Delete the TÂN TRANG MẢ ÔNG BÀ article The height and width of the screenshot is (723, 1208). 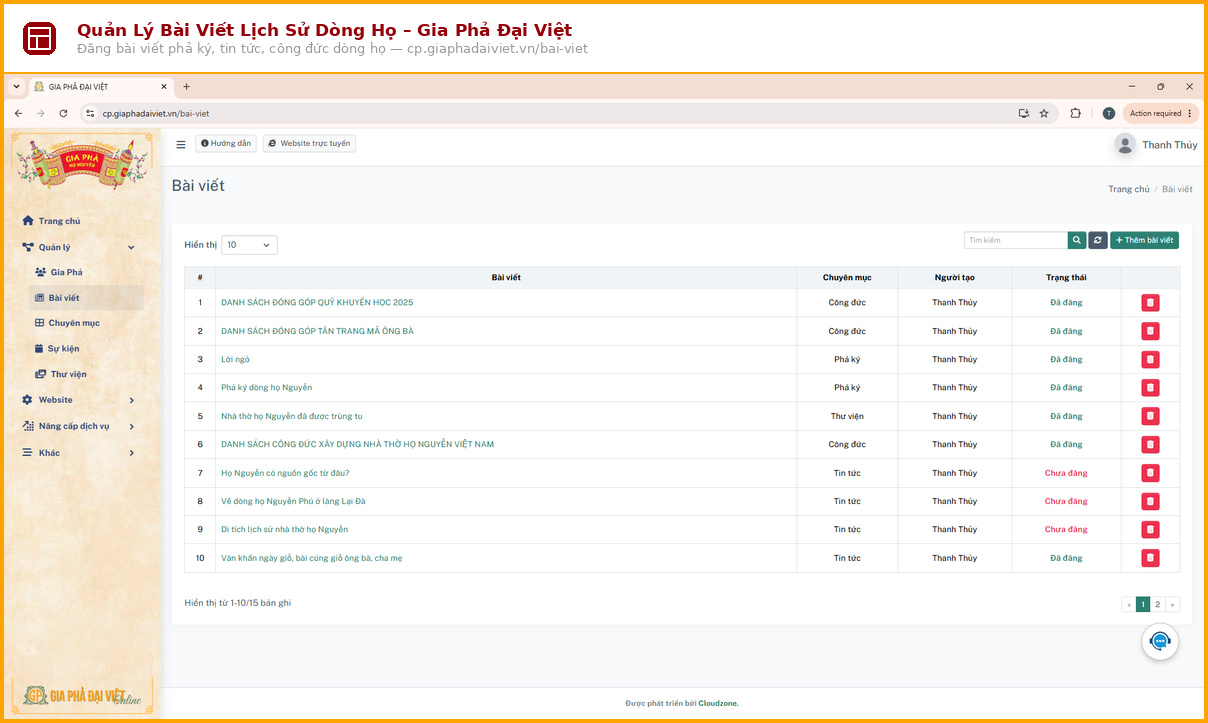pos(1150,331)
